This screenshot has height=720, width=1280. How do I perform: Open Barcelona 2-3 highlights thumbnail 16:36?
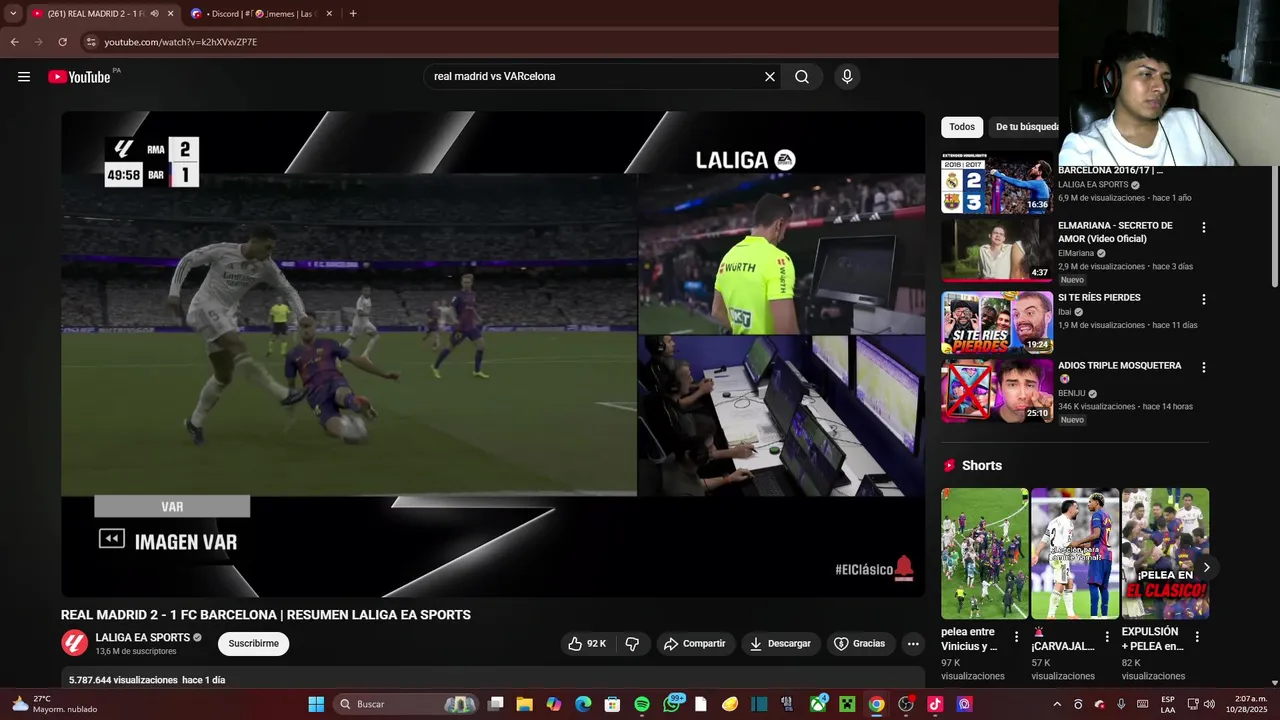[997, 183]
